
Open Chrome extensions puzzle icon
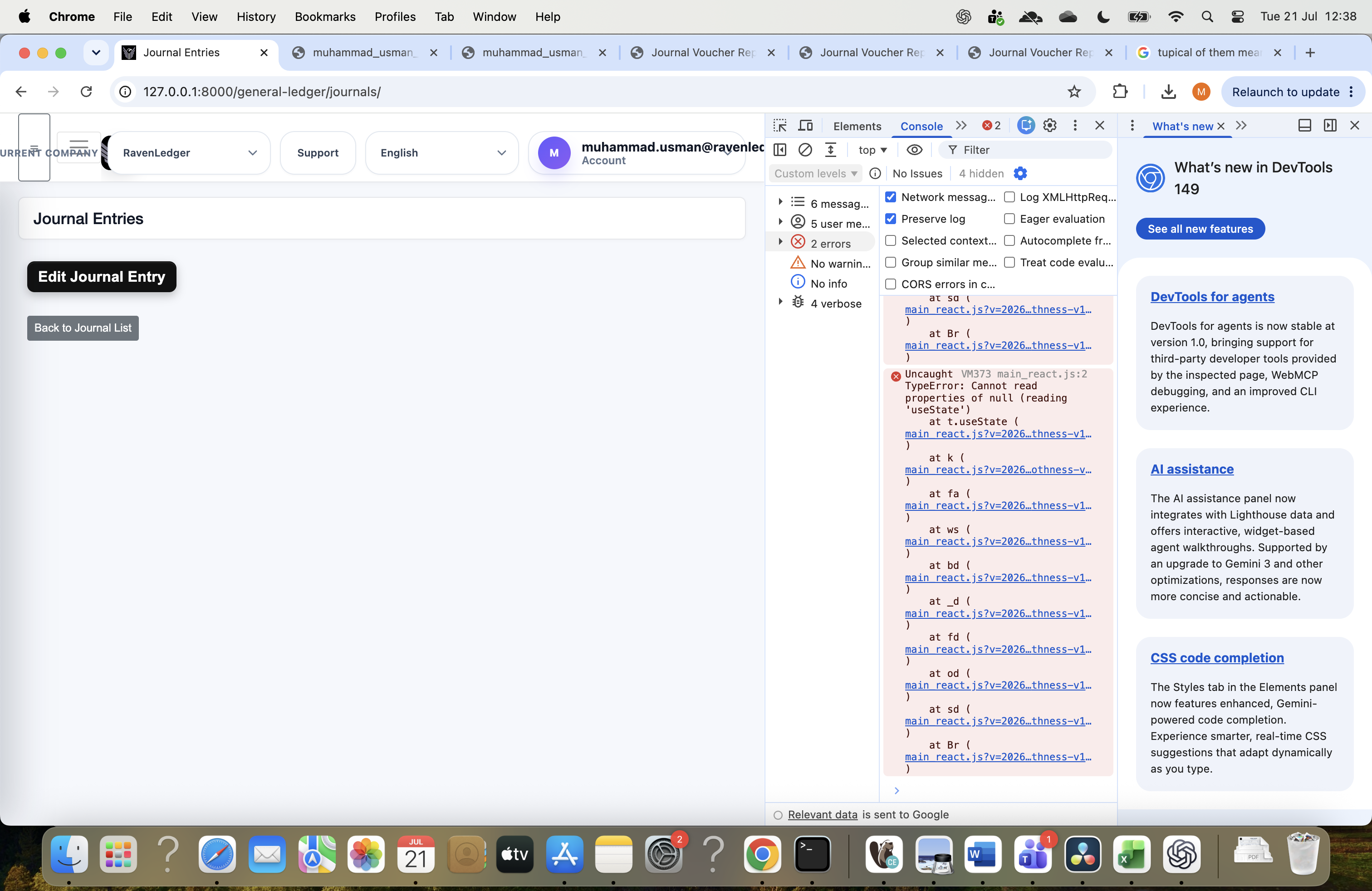click(1119, 92)
